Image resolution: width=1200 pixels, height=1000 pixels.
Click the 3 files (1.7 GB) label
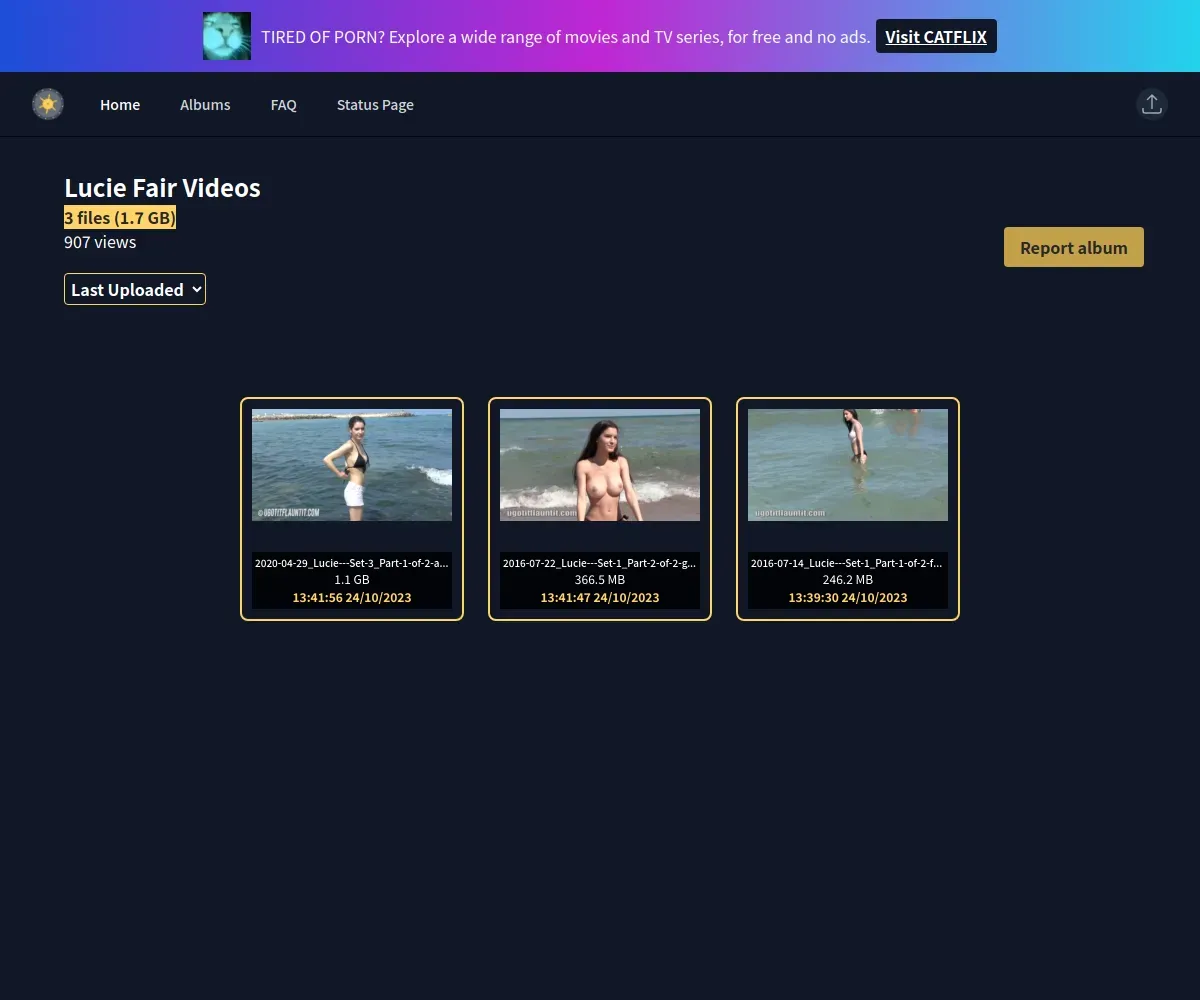pyautogui.click(x=120, y=218)
